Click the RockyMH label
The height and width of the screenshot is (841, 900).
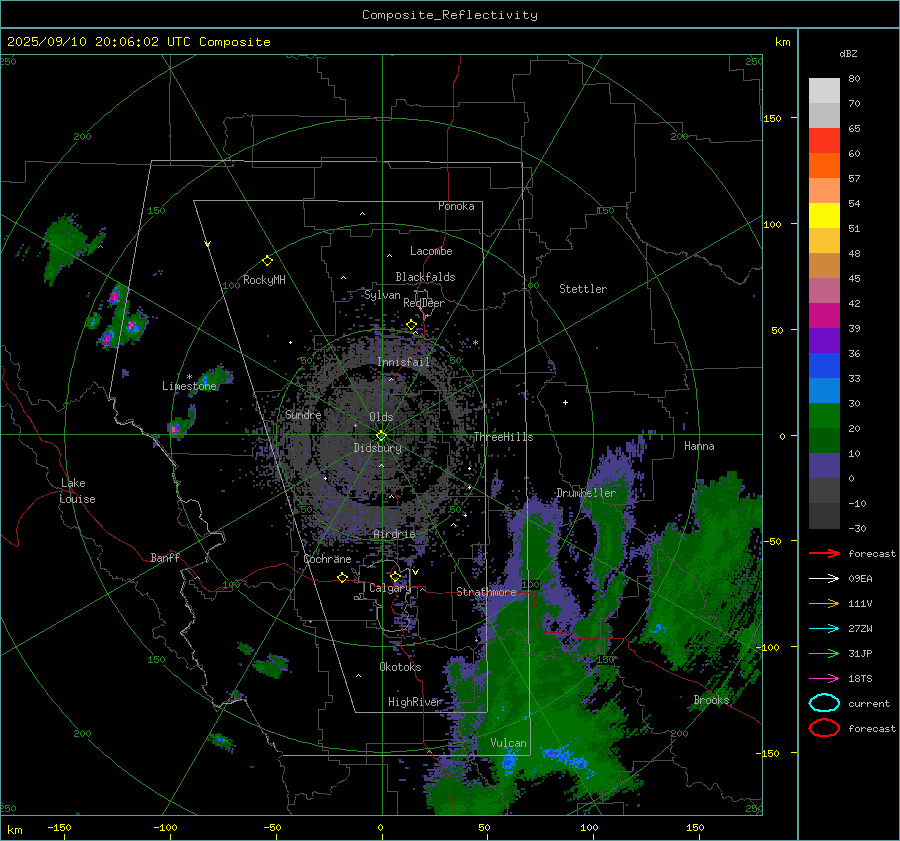264,280
